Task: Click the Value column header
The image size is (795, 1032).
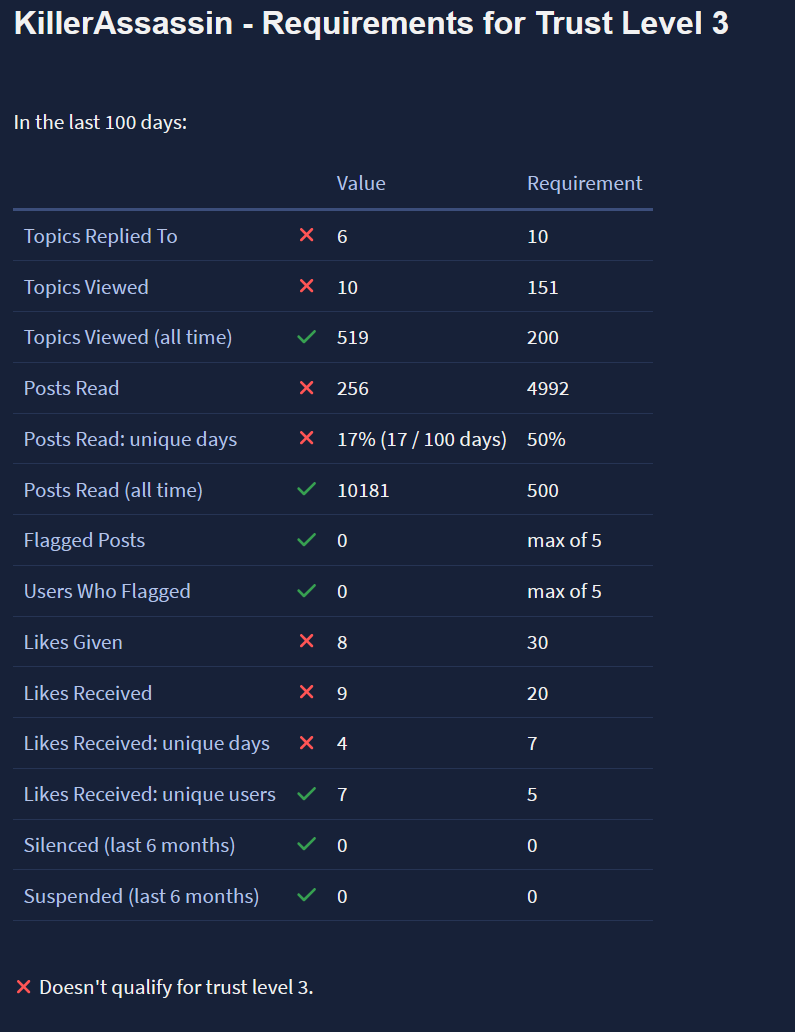Action: (x=361, y=184)
